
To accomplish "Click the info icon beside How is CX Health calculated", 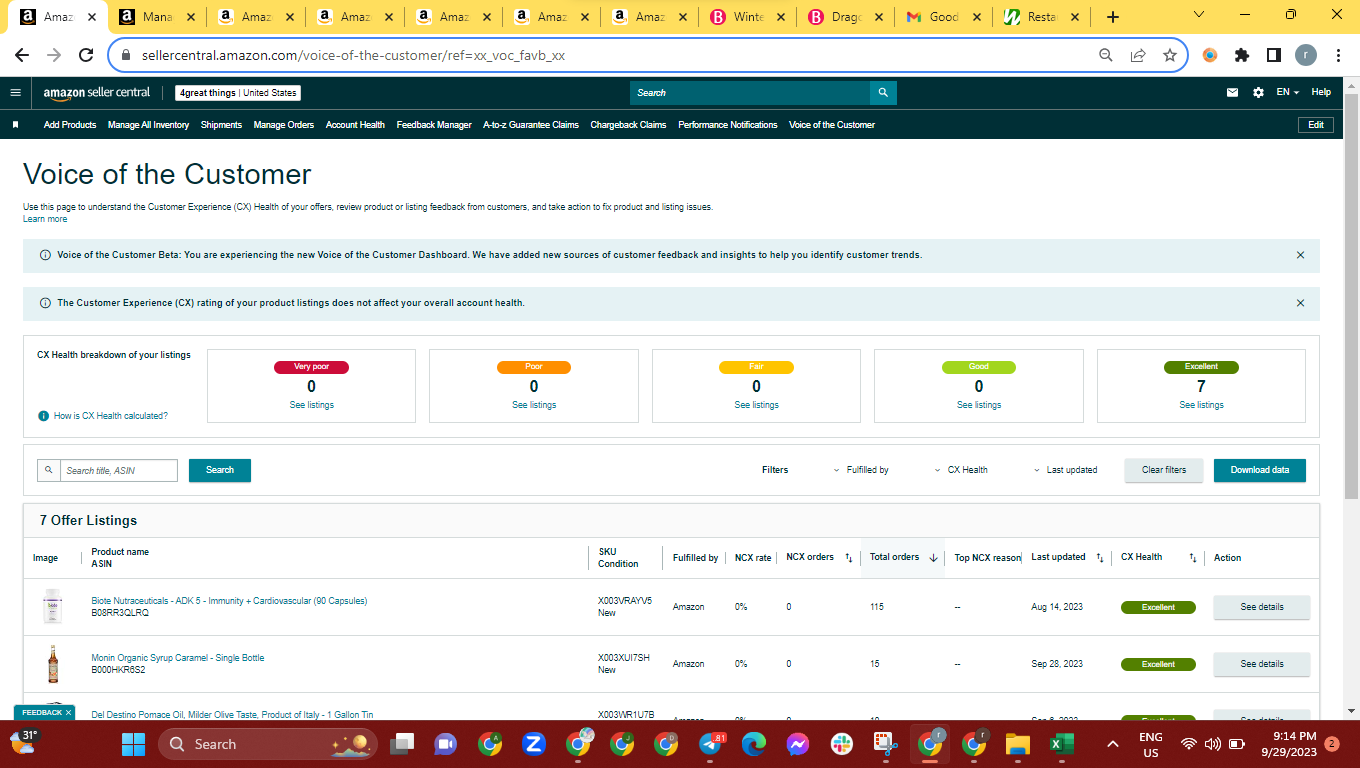I will pos(43,416).
